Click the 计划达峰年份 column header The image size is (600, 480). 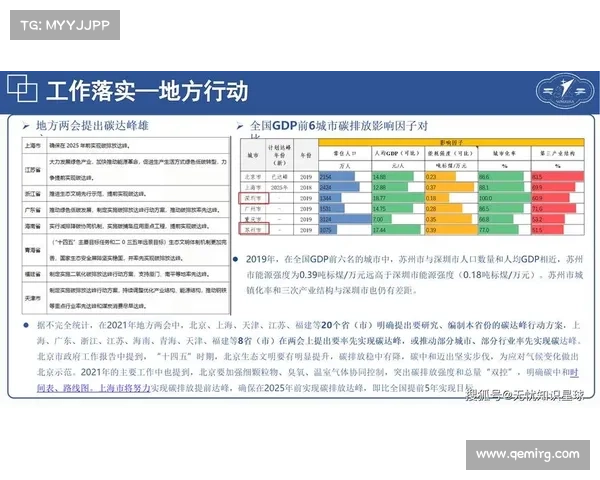(279, 155)
